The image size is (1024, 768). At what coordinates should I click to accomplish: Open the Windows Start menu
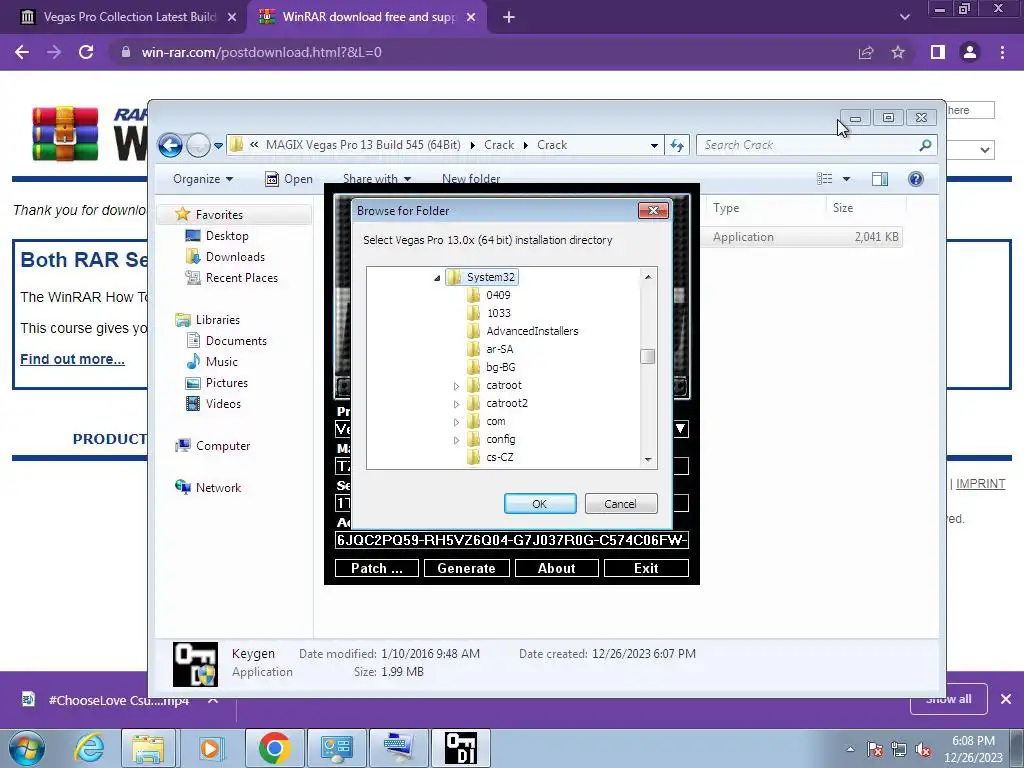pos(26,748)
